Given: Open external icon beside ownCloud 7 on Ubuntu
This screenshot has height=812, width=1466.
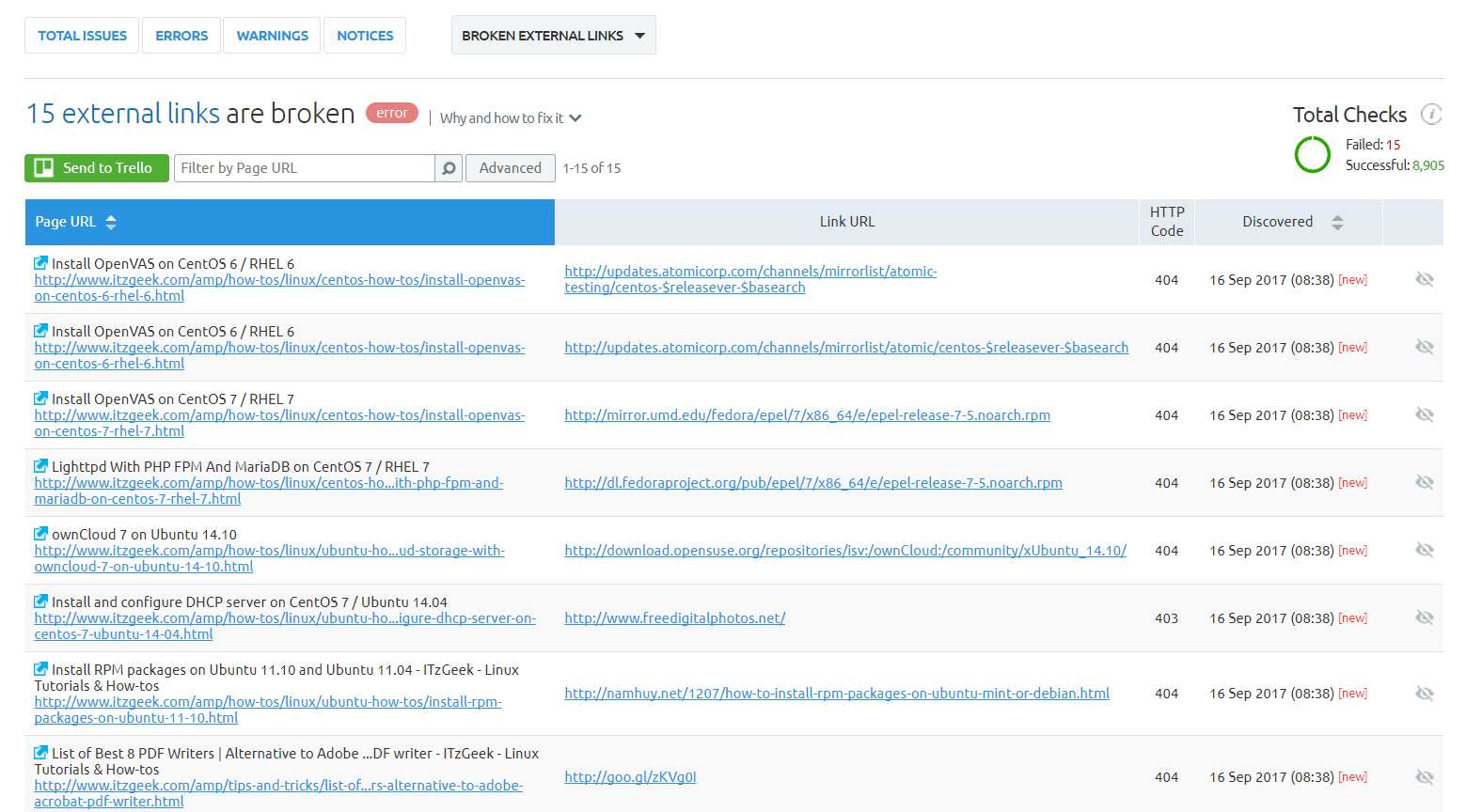Looking at the screenshot, I should 40,534.
